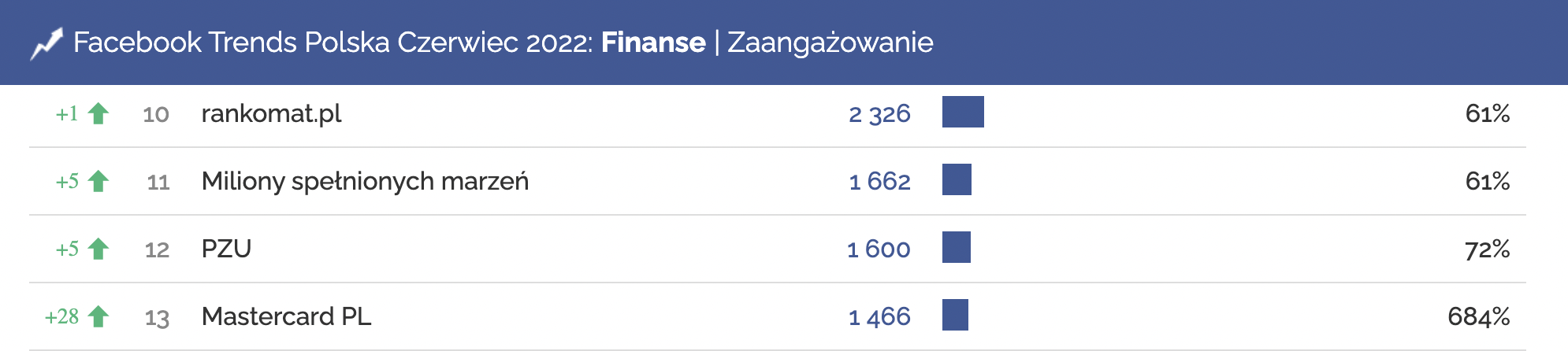Viewport: 1568px width, 351px height.
Task: Click the 72% growth figure
Action: click(1487, 249)
